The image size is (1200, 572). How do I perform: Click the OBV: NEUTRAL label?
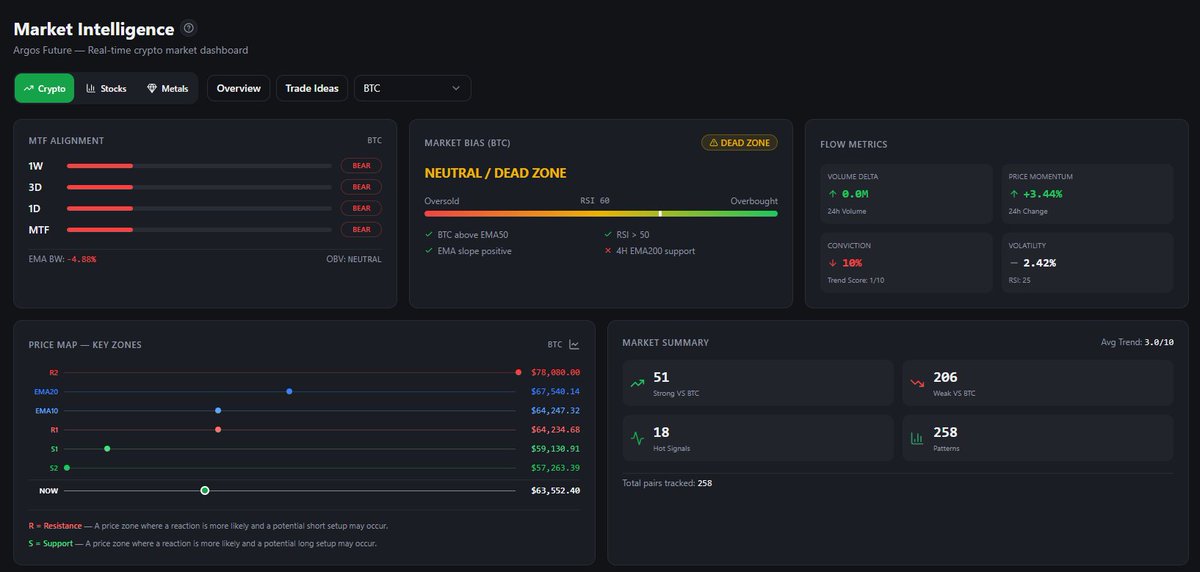click(x=352, y=259)
